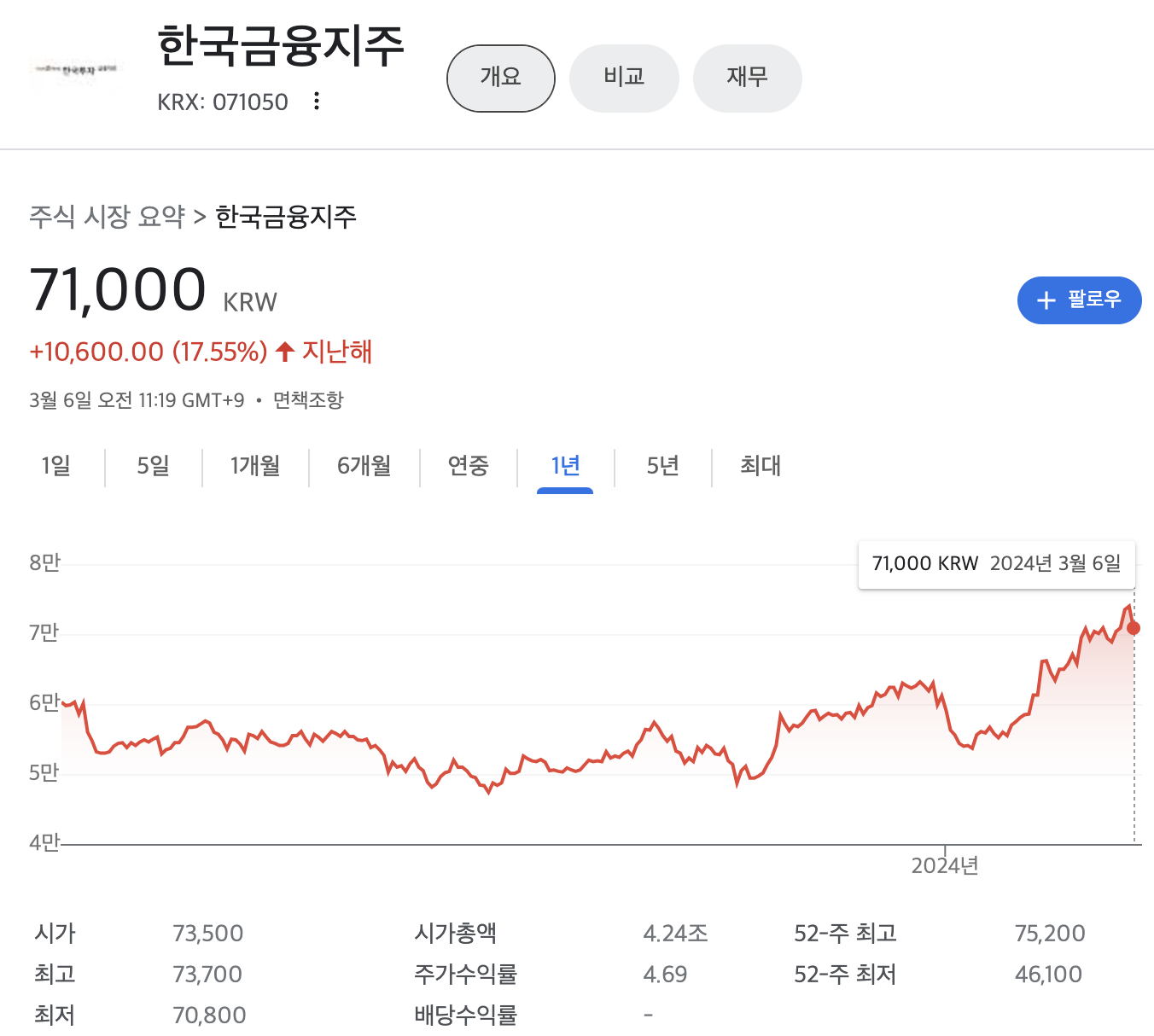Screen dimensions: 1154x1036
Task: Click the 시가총액 value 4.24조
Action: pyautogui.click(x=676, y=933)
